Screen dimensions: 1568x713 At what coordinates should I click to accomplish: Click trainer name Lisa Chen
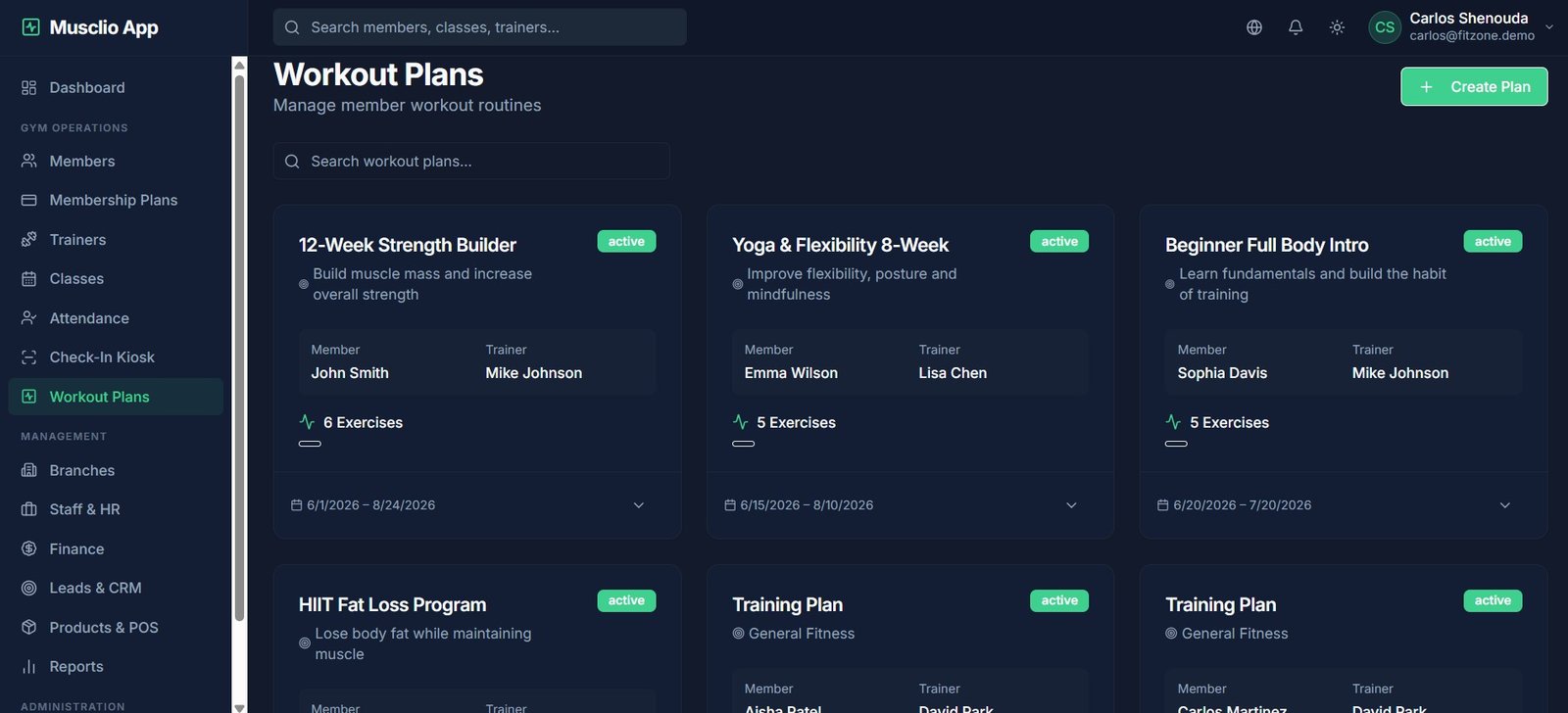click(953, 373)
